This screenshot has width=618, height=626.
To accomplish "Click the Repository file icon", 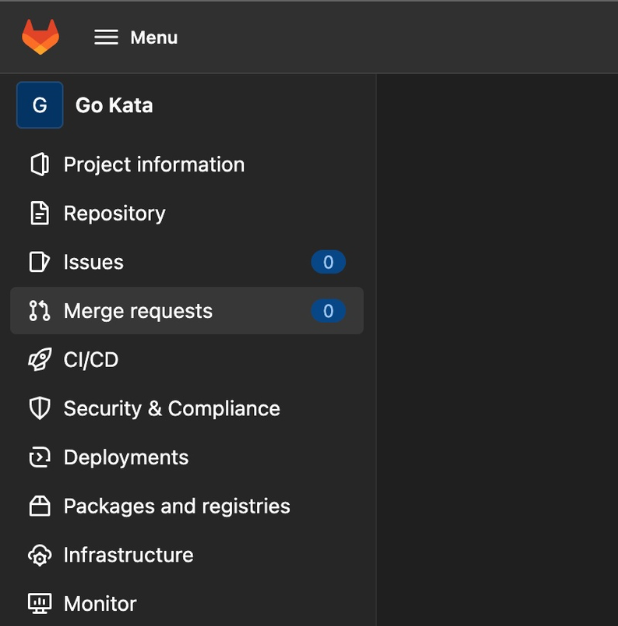I will pos(39,213).
